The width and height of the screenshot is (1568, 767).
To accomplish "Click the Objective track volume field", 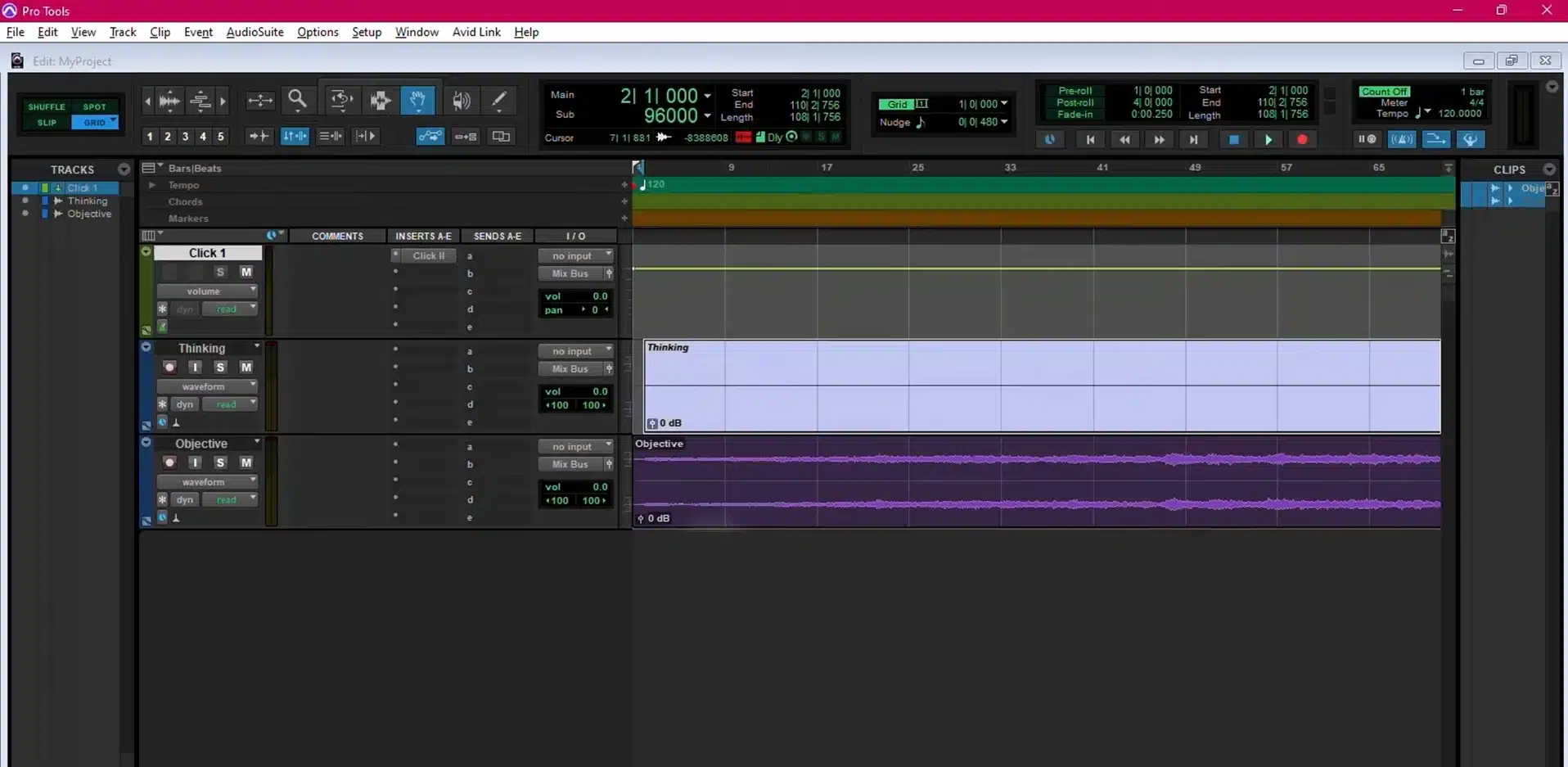I will click(576, 487).
